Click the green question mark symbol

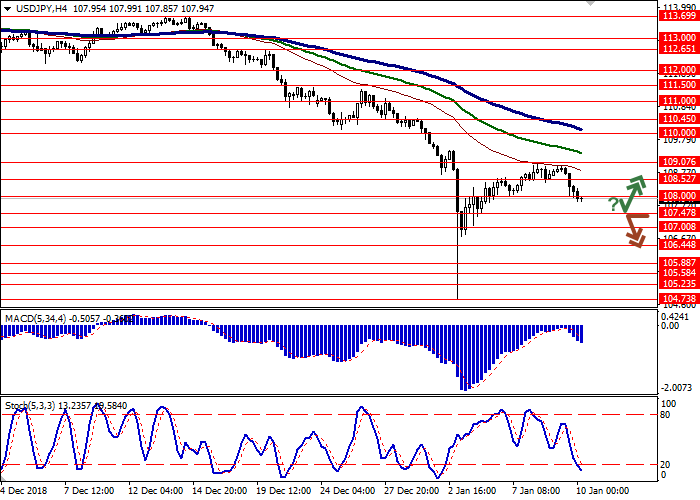click(612, 204)
